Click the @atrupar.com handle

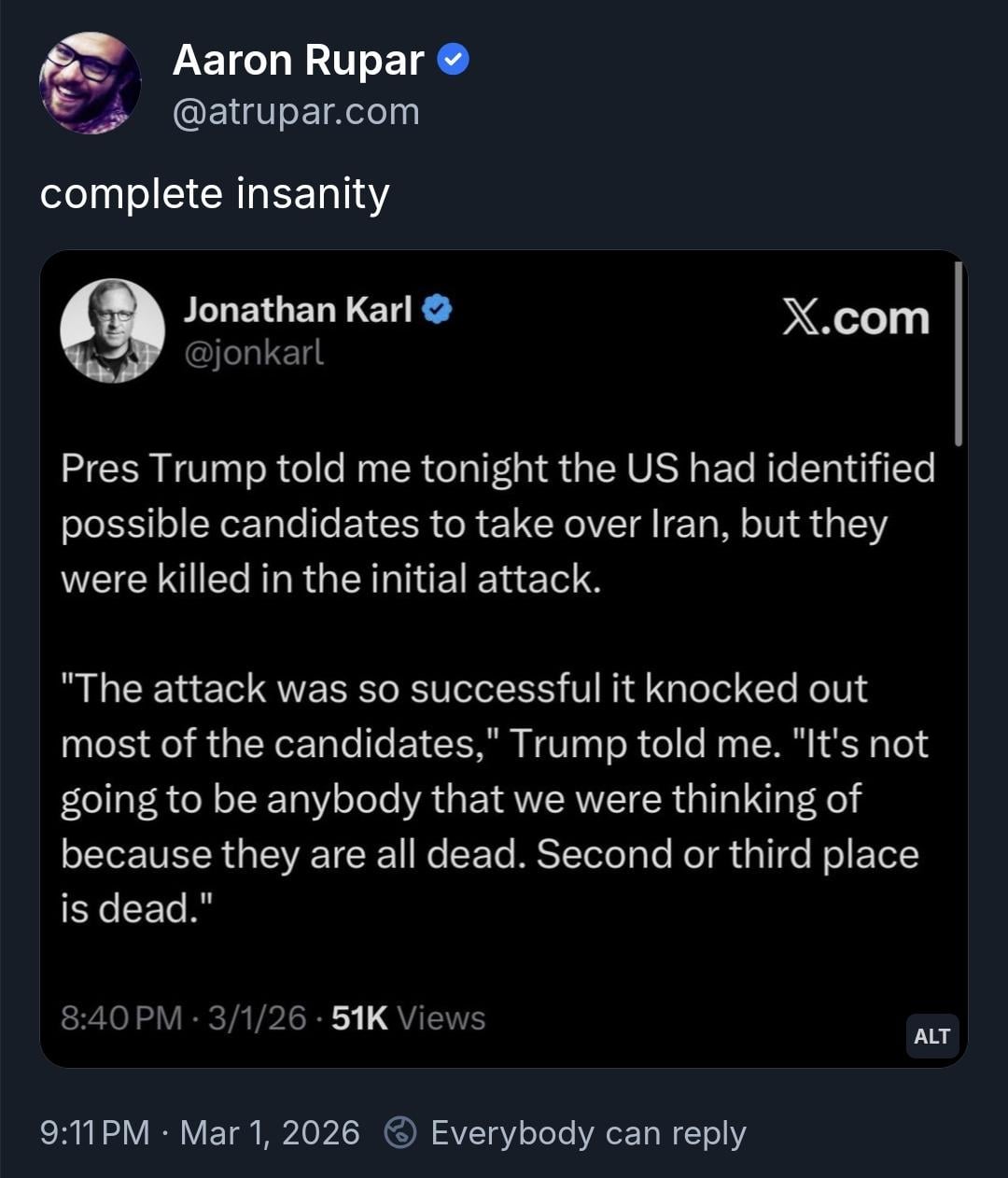296,112
